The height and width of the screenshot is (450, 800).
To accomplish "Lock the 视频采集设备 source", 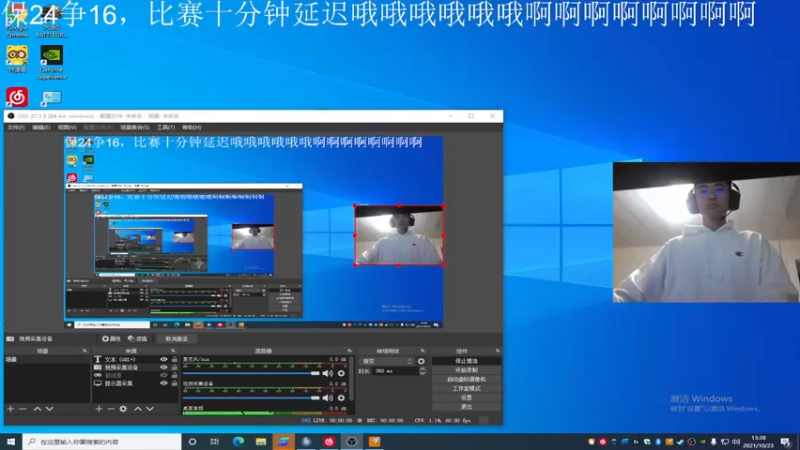I will [x=174, y=367].
